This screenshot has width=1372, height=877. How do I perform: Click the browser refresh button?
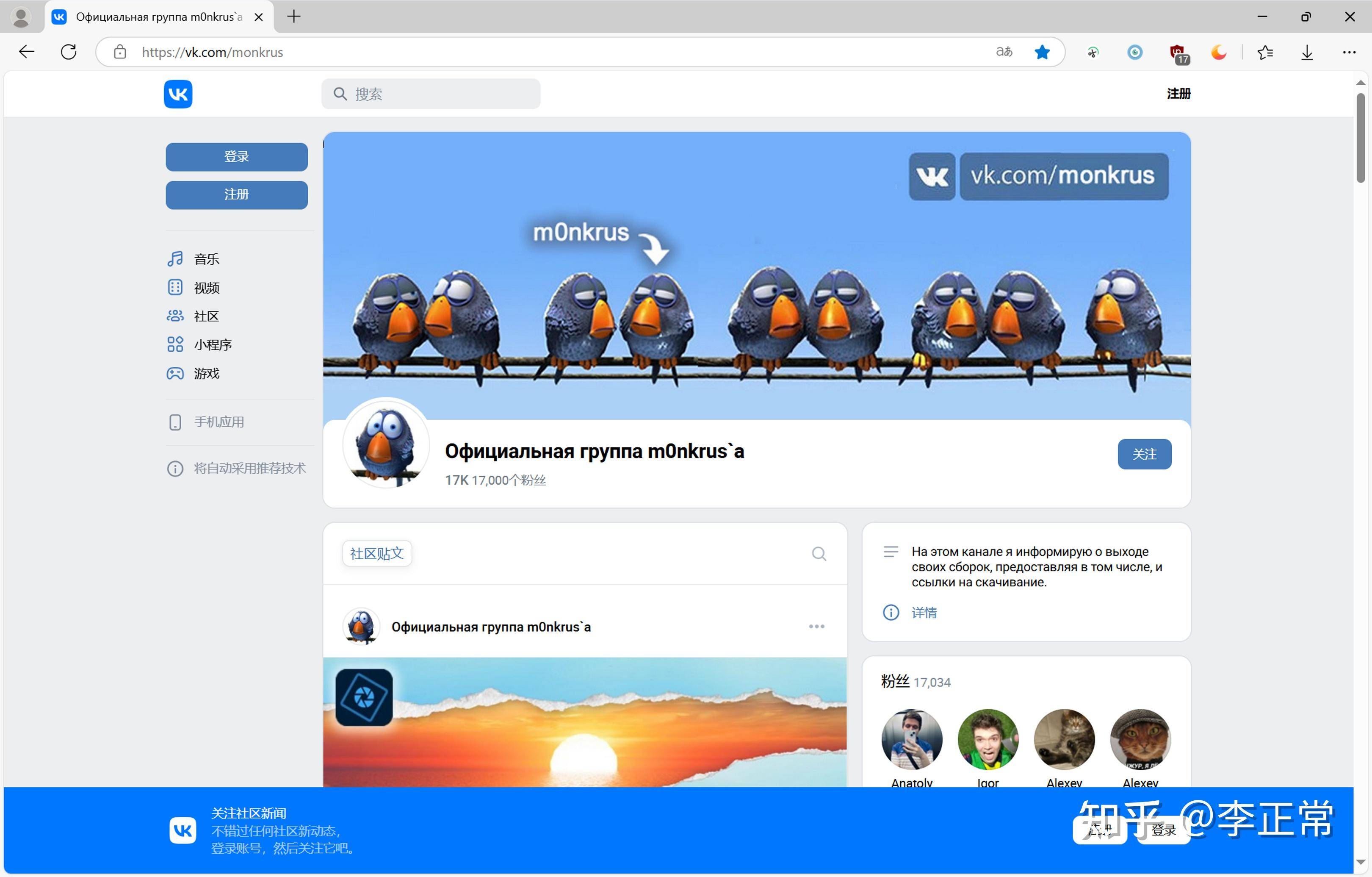point(68,52)
